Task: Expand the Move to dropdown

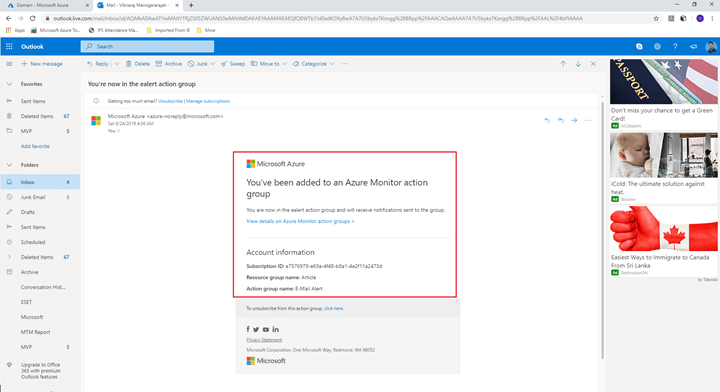Action: pyautogui.click(x=285, y=64)
